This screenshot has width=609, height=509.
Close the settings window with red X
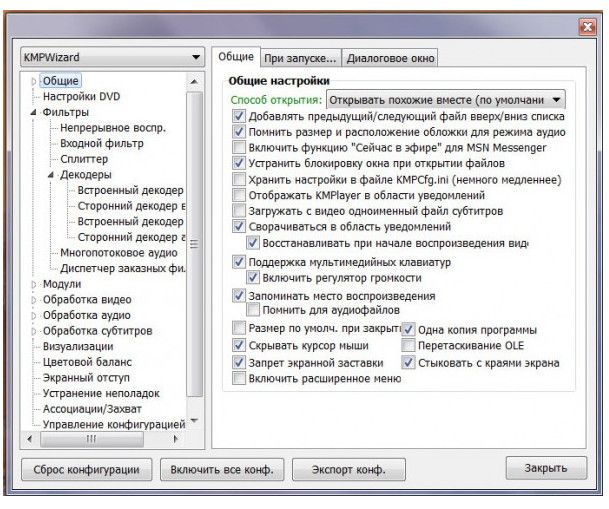[588, 27]
